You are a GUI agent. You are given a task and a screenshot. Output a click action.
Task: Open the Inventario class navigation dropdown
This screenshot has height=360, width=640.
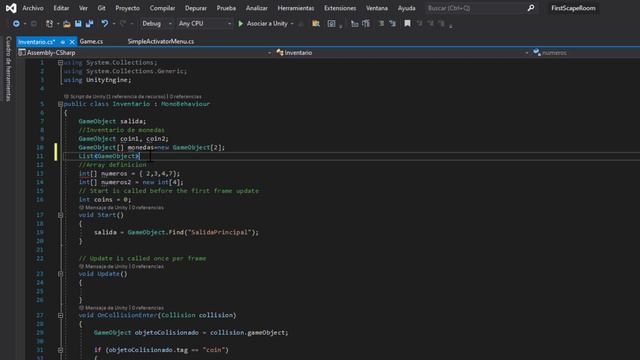[x=402, y=53]
